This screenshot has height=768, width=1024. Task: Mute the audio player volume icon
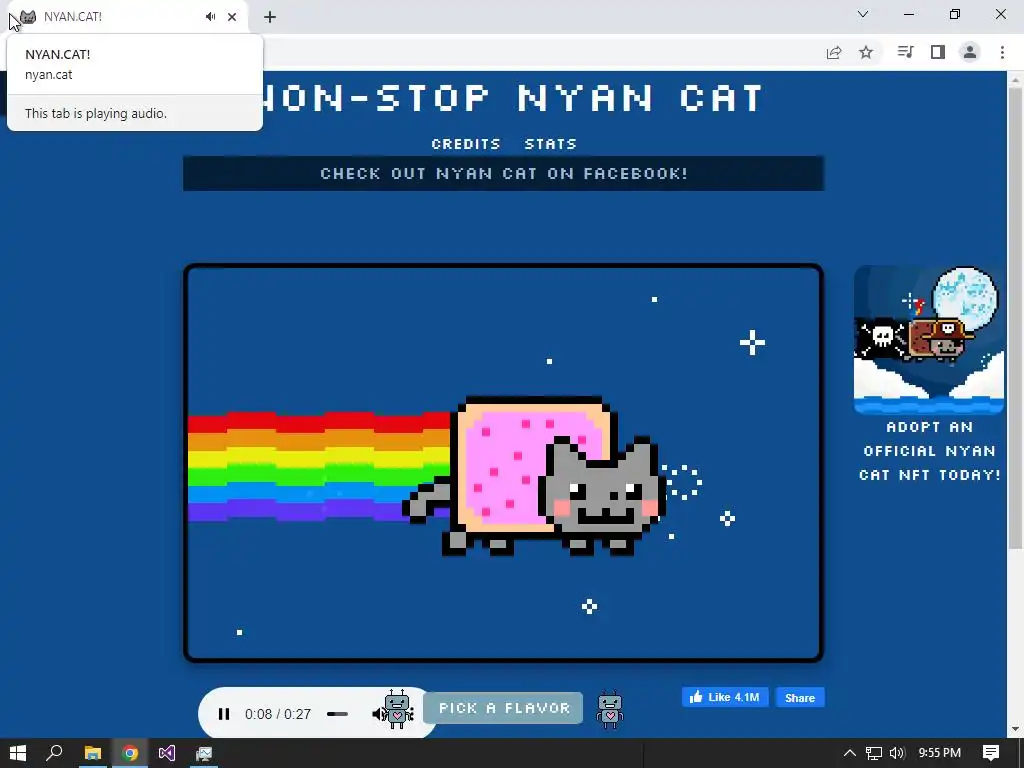[379, 714]
